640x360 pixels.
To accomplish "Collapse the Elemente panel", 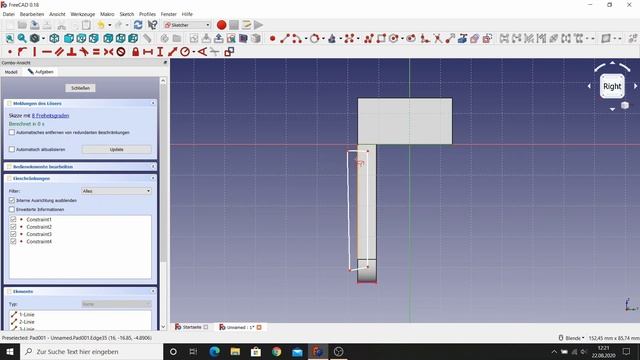I will [153, 291].
